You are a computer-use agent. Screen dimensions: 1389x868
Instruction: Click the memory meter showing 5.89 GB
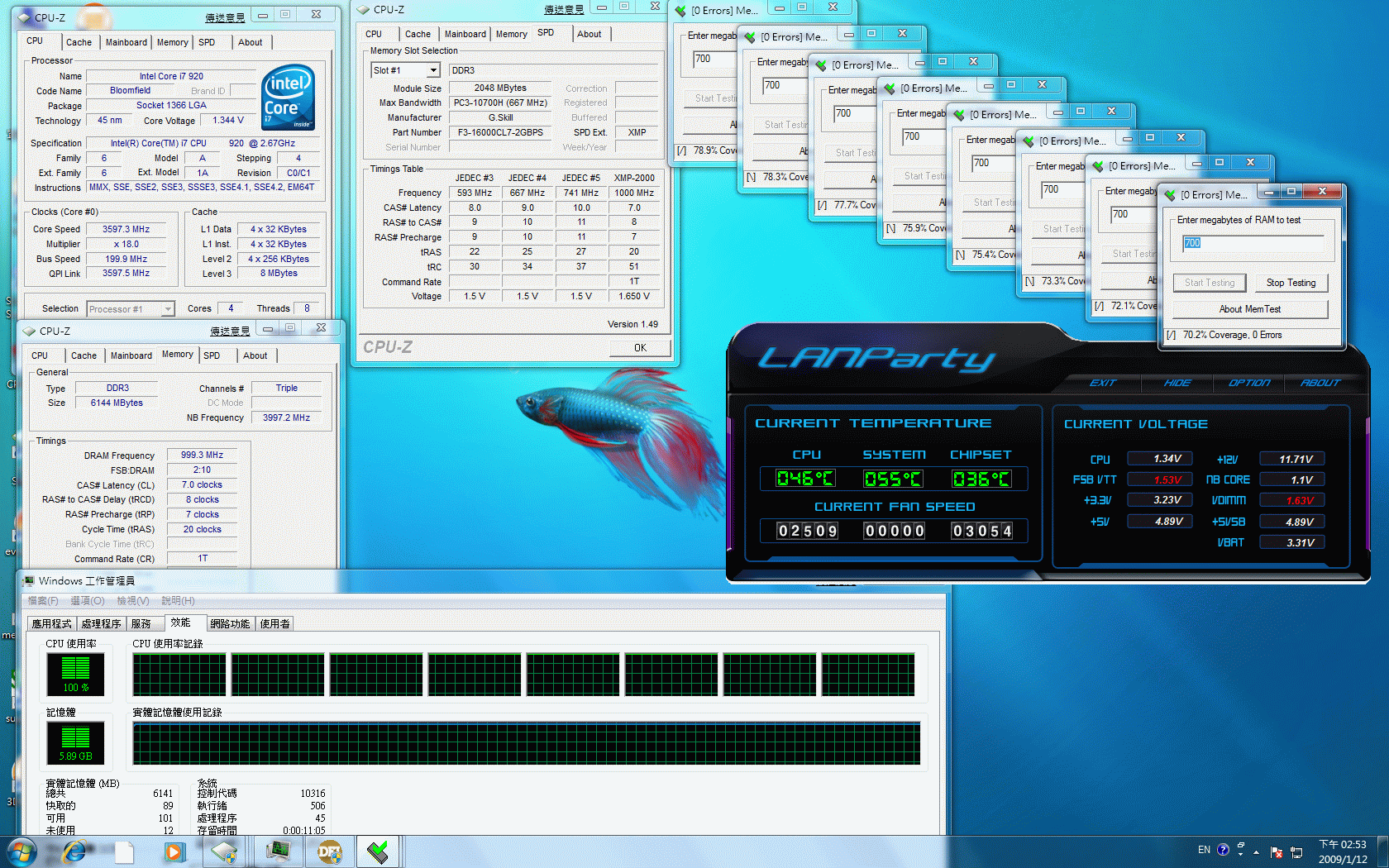click(75, 743)
